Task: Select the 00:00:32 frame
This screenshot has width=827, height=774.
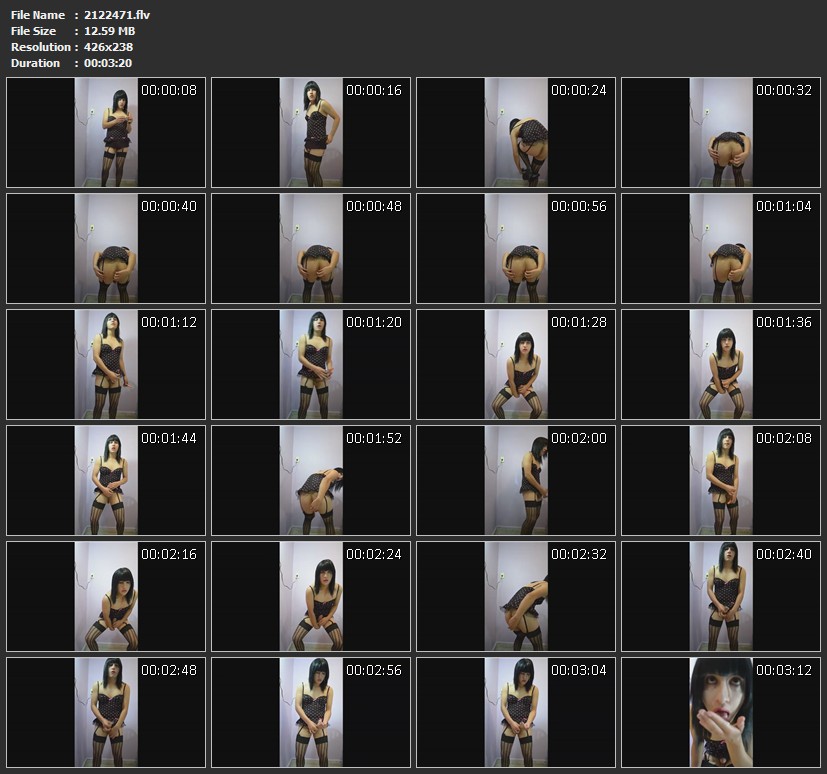Action: point(721,133)
